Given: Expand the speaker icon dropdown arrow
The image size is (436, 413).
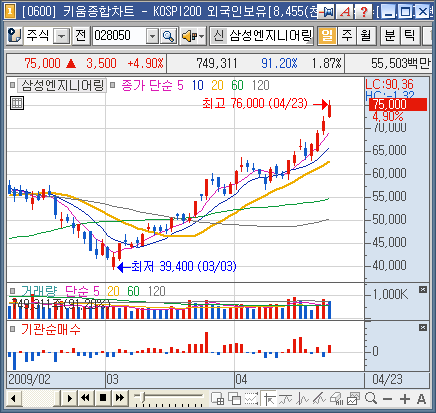Looking at the screenshot, I should [201, 36].
